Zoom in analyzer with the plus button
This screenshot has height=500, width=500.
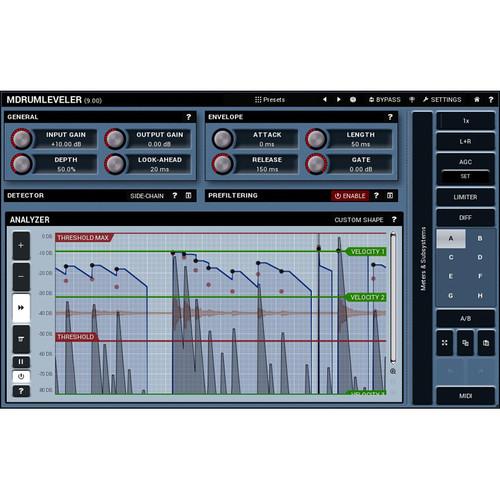click(21, 246)
